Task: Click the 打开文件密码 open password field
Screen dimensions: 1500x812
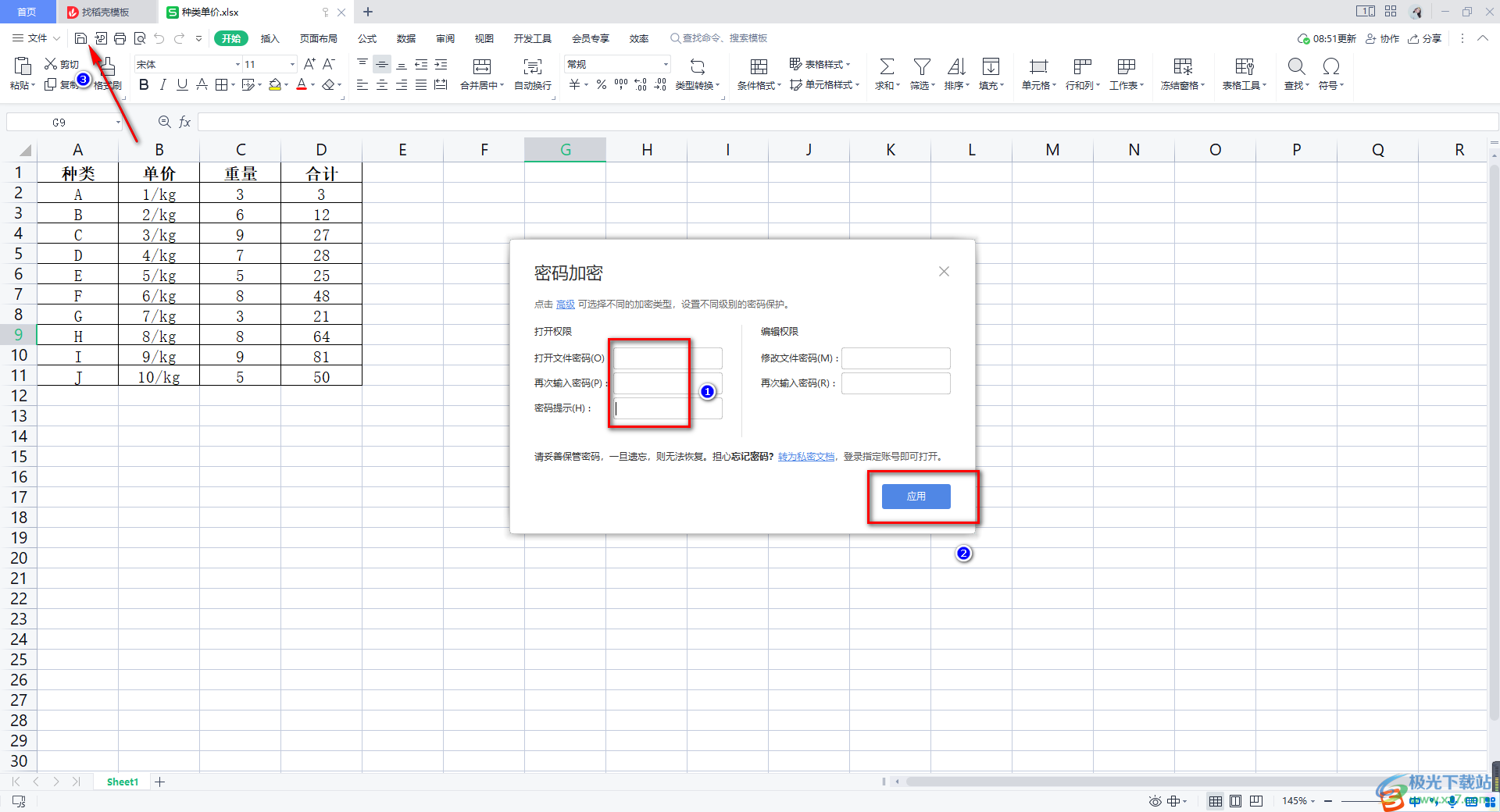Action: (668, 358)
